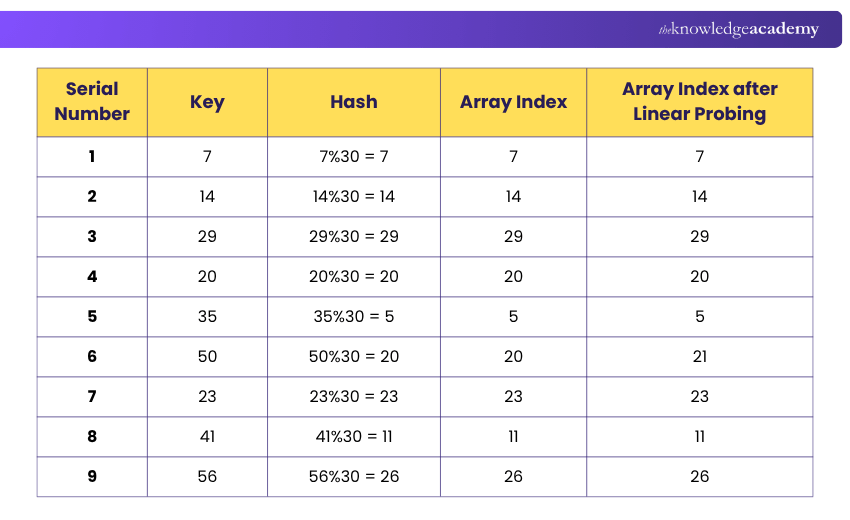850x520 pixels.
Task: Select Array Index cell for key 29
Action: tap(513, 236)
